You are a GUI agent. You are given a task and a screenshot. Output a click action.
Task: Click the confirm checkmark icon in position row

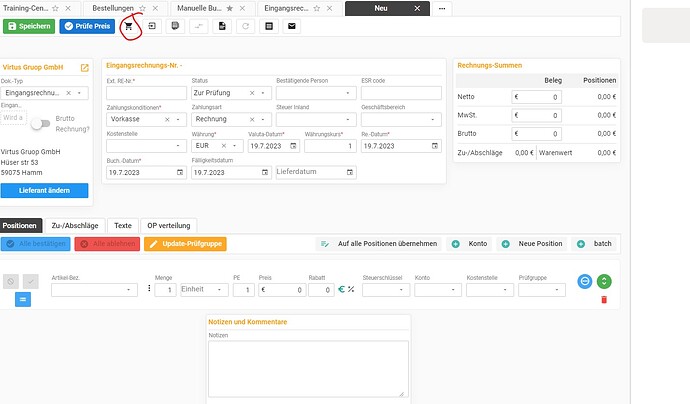31,281
